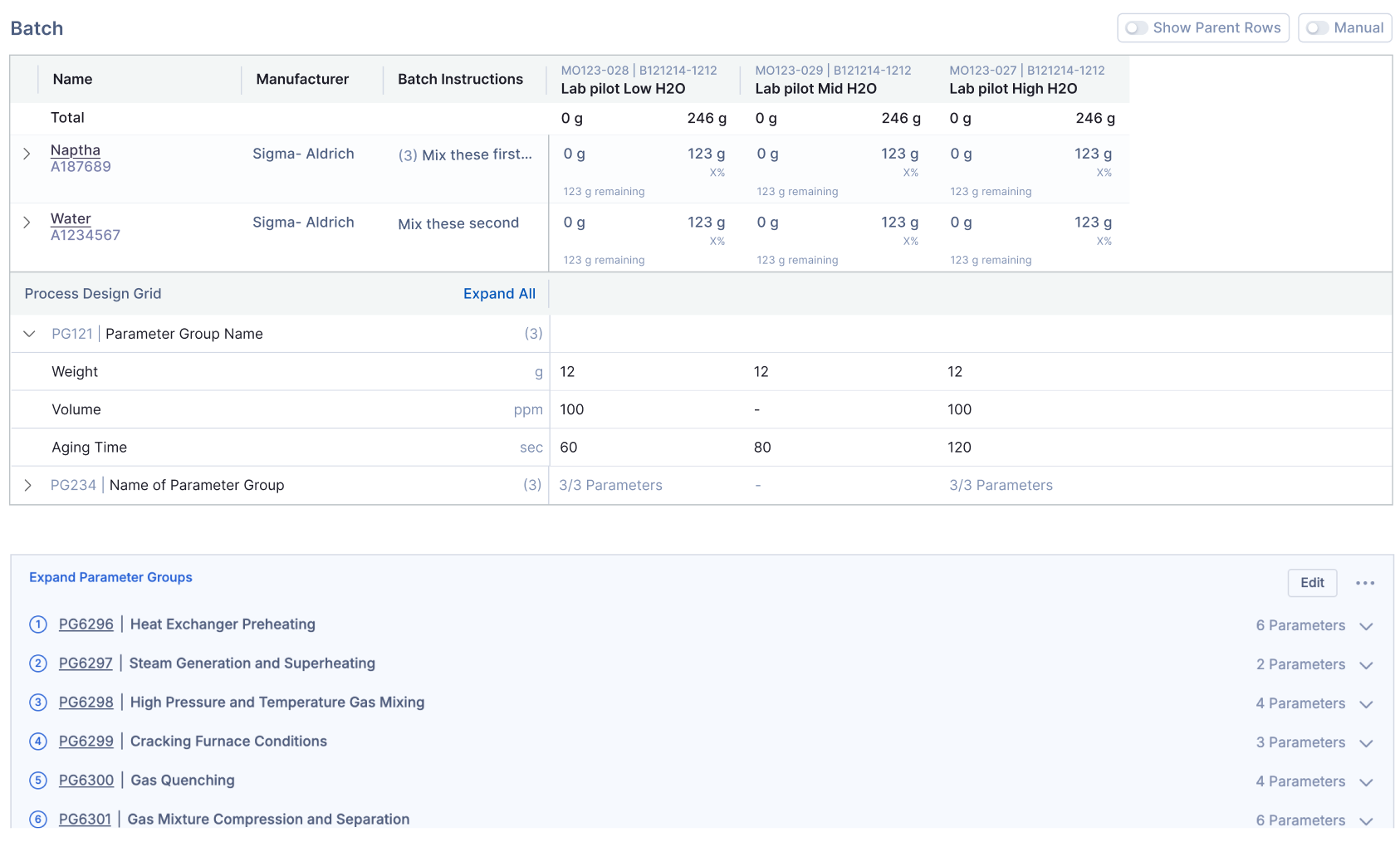Expand Cracking Furnace Conditions parameters chevron

pos(1366,743)
